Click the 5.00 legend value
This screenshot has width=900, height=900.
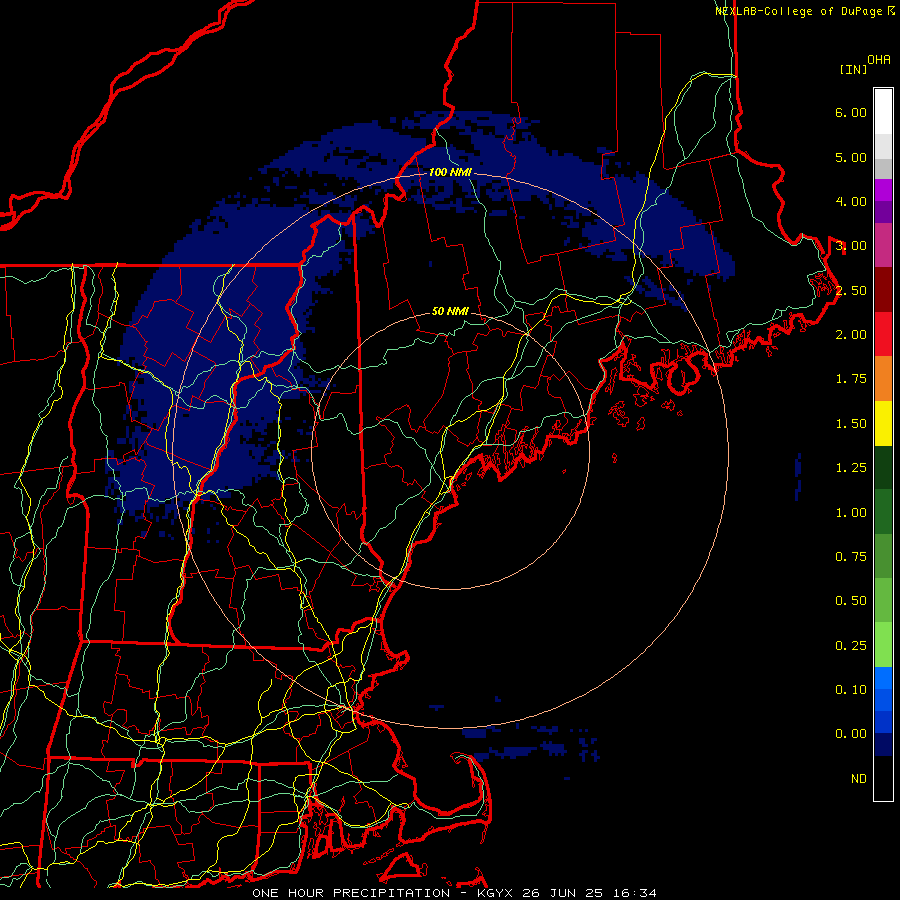851,157
